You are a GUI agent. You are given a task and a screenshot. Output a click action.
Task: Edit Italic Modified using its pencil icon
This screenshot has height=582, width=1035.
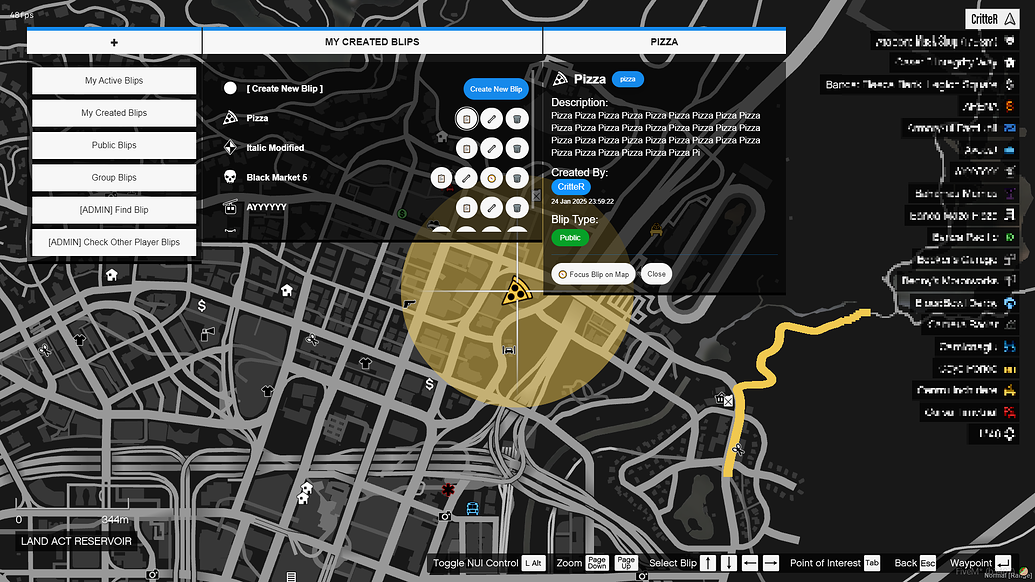tap(491, 147)
